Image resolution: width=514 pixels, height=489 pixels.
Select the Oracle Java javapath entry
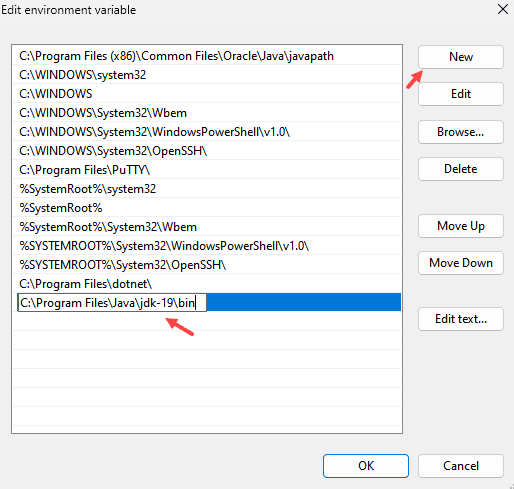pos(207,56)
